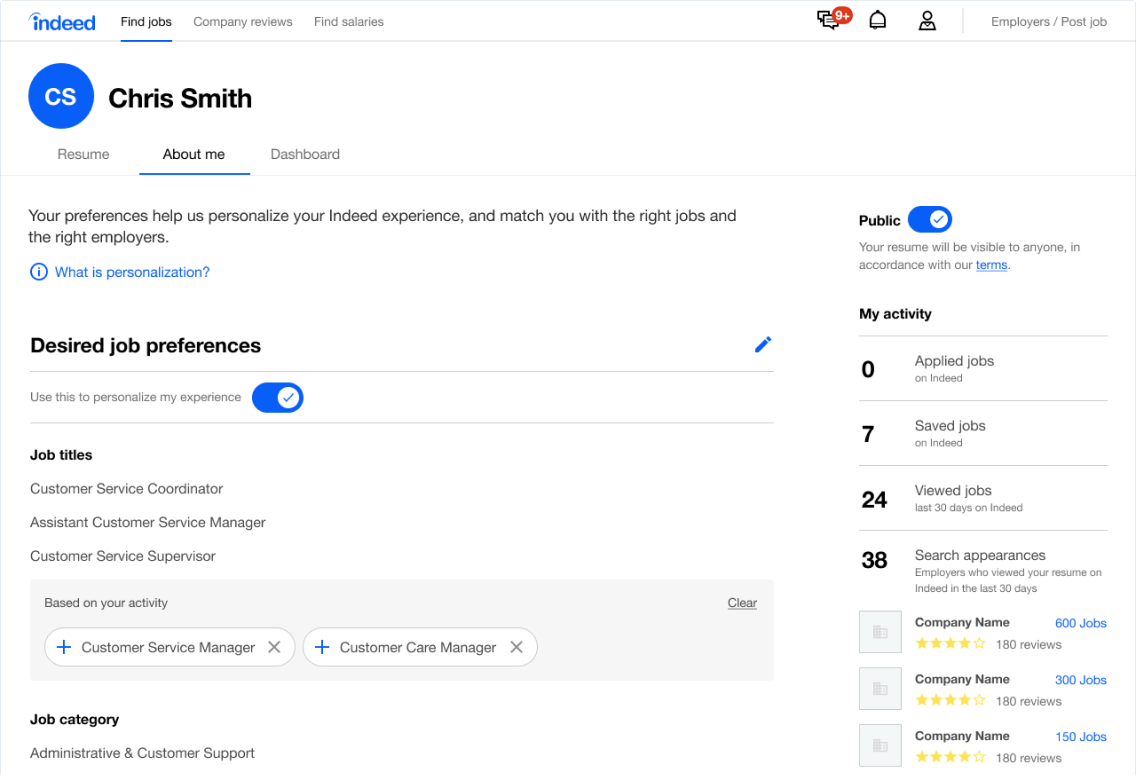Disable the personalize my experience toggle
The image size is (1136, 777).
[277, 397]
